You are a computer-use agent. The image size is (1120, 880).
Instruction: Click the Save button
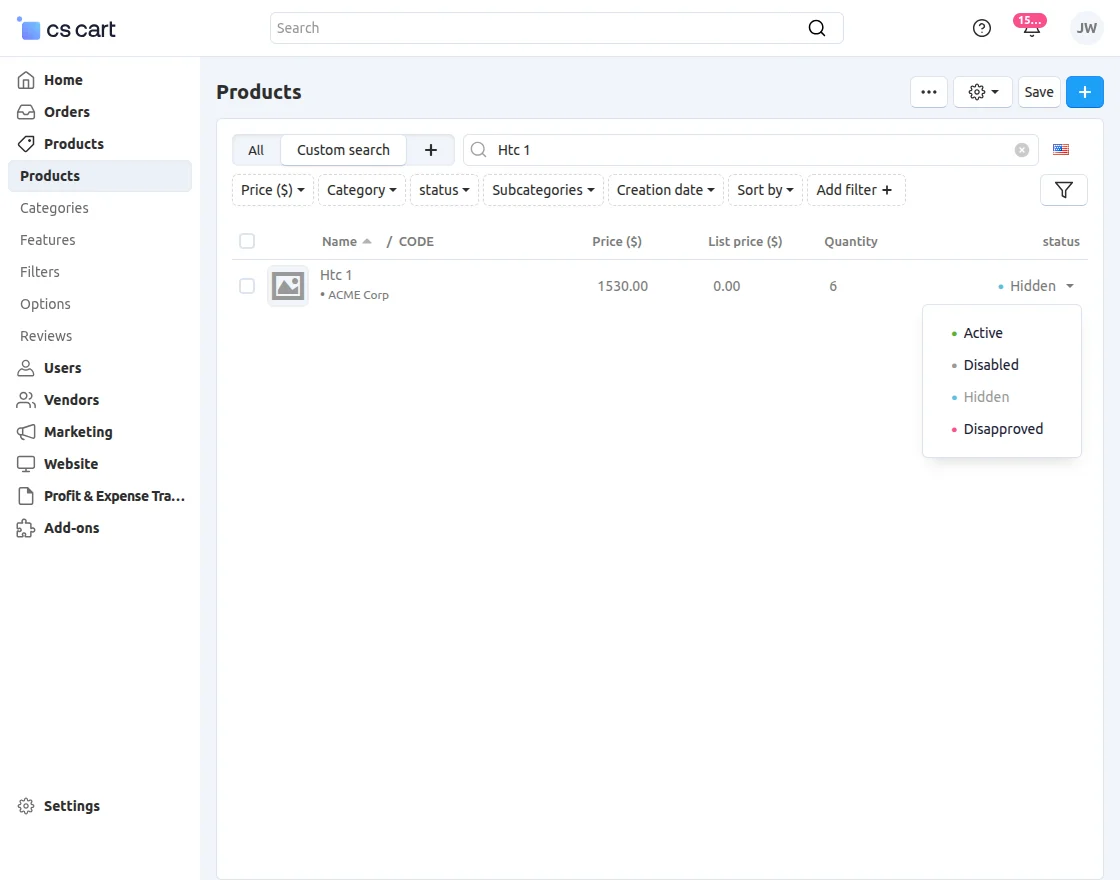tap(1039, 91)
